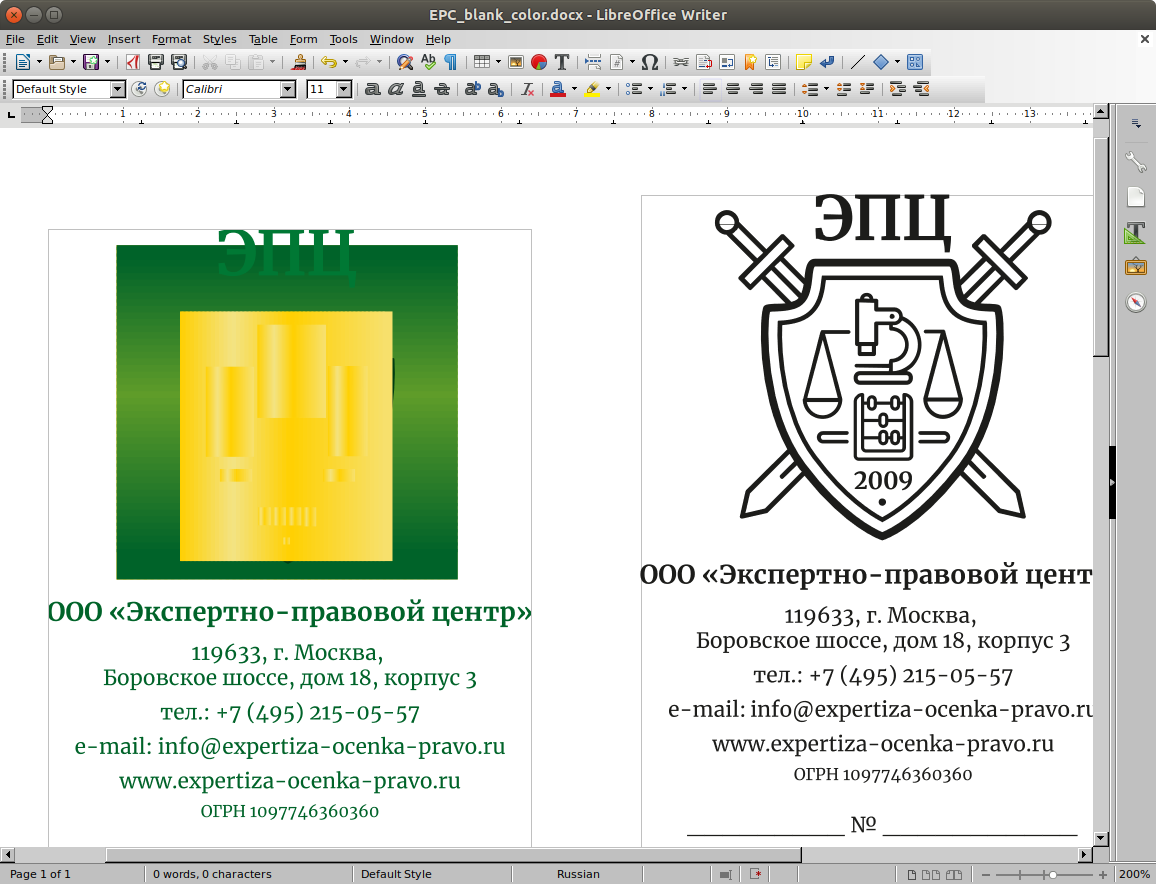This screenshot has width=1156, height=884.
Task: Expand New Document dropdown arrow
Action: point(39,62)
